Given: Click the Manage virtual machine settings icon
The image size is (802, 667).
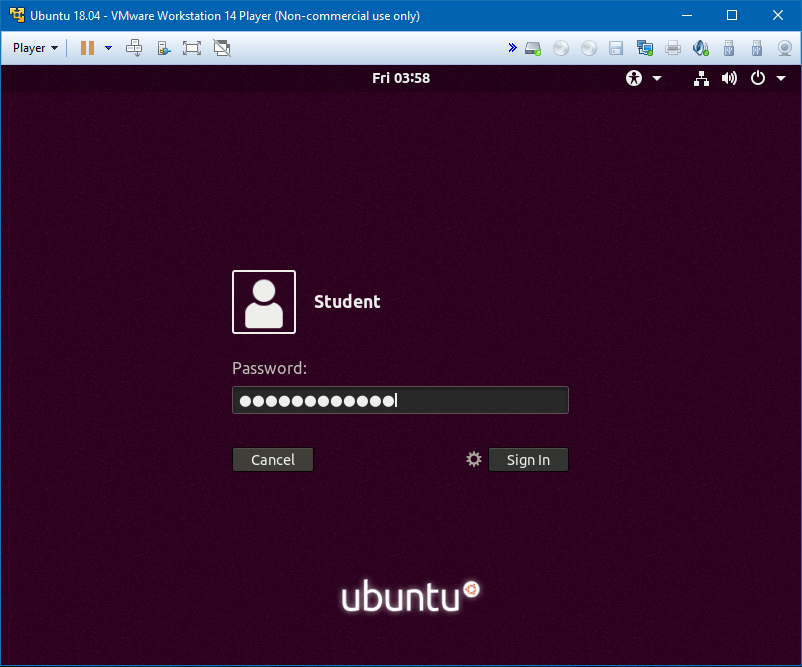Looking at the screenshot, I should (164, 48).
